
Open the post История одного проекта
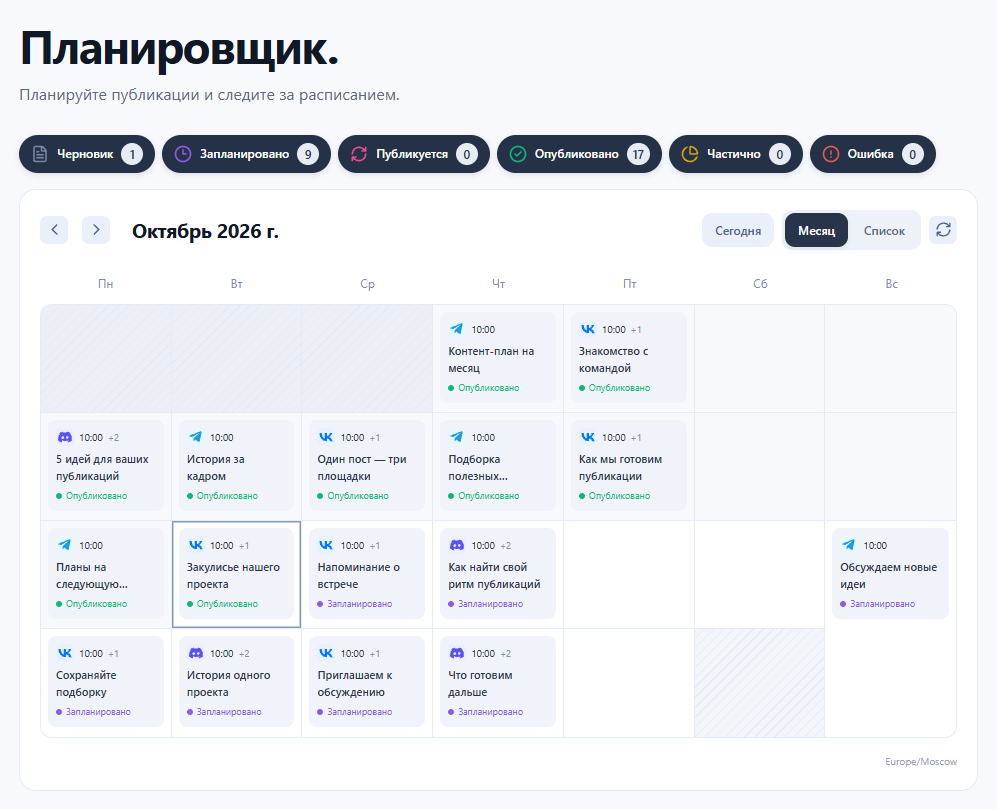[x=237, y=682]
